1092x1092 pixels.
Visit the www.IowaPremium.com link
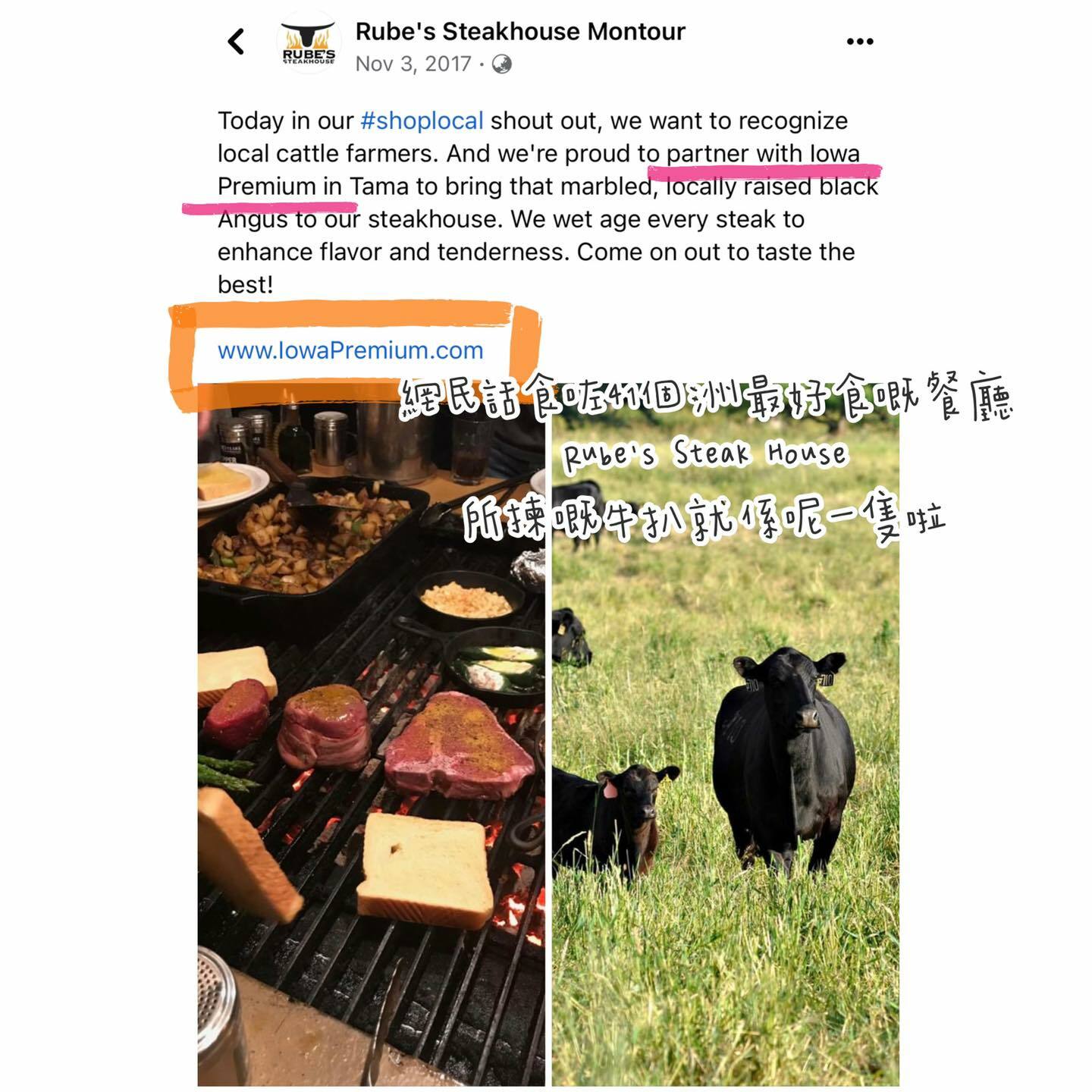pyautogui.click(x=350, y=350)
